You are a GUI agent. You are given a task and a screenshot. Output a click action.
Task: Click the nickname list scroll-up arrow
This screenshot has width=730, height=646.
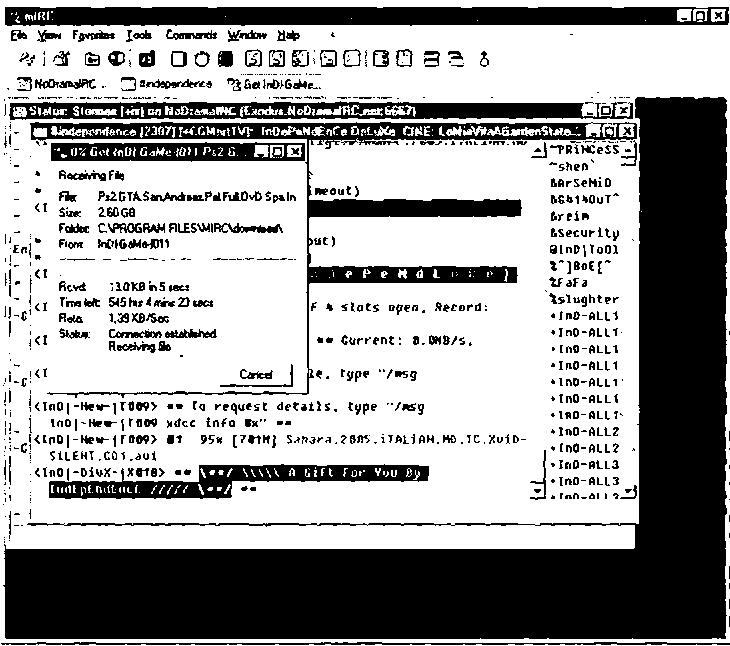coord(629,150)
